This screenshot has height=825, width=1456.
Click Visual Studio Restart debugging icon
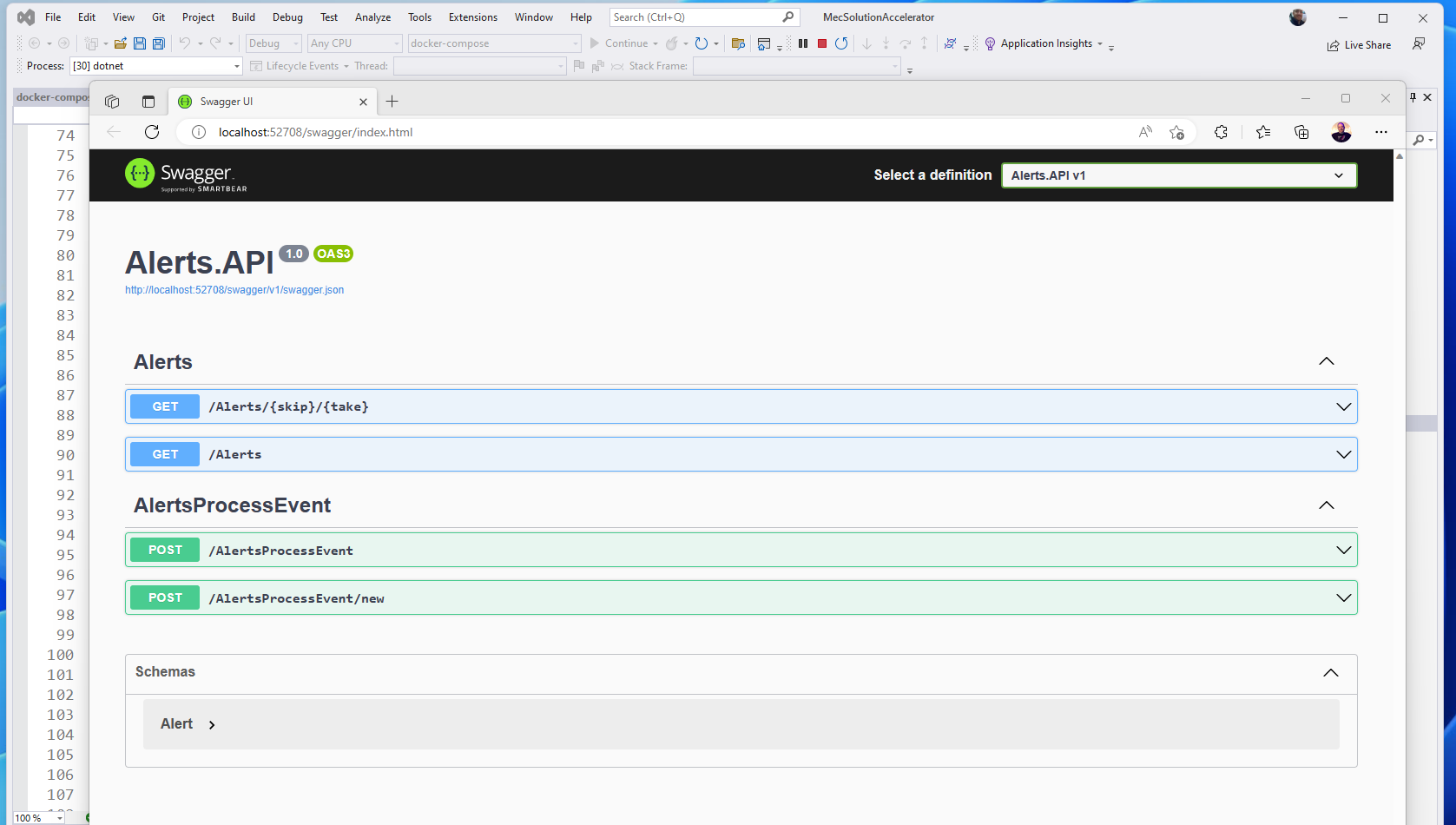click(841, 43)
